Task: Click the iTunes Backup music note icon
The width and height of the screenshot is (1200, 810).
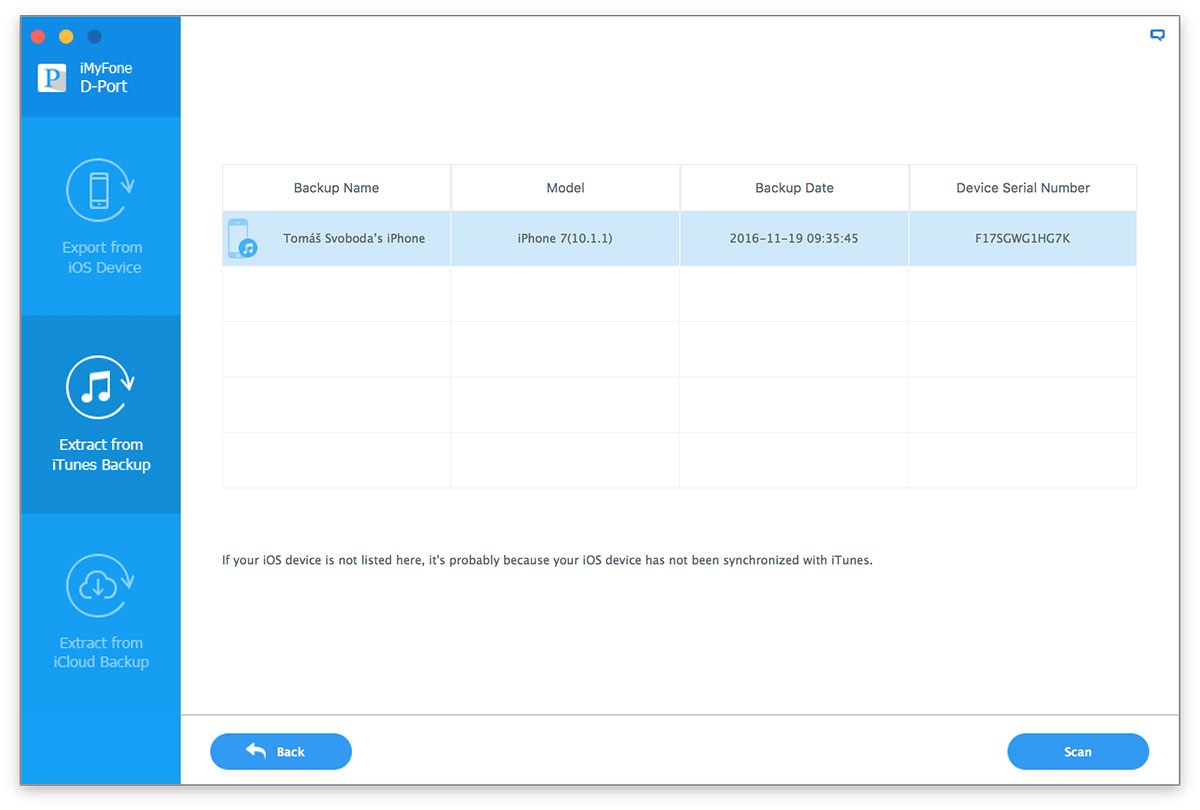Action: [x=100, y=387]
